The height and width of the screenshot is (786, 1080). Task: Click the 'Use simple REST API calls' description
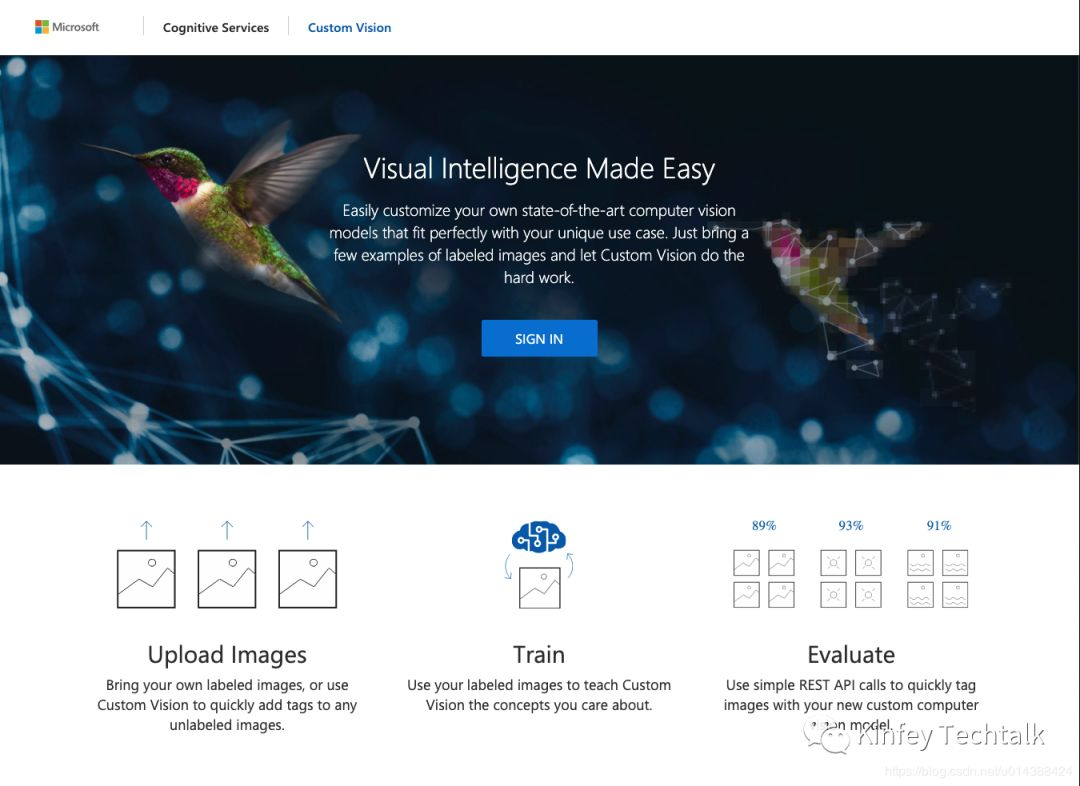click(x=851, y=705)
